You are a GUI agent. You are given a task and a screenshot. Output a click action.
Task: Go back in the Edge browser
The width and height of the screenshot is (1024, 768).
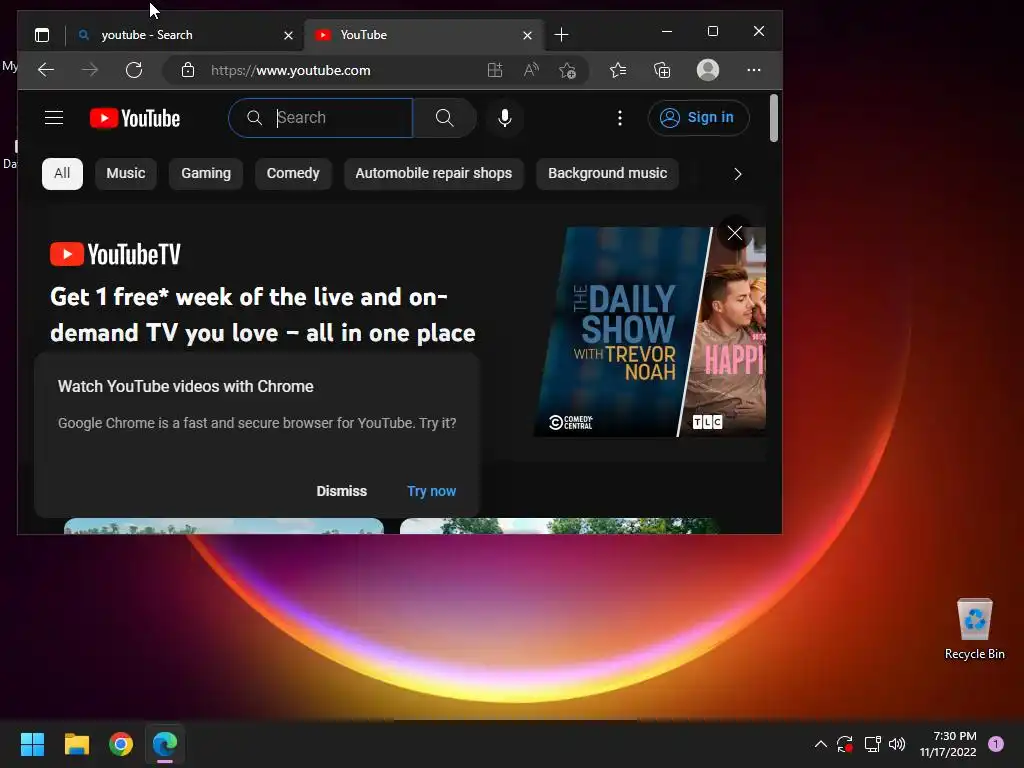(x=46, y=70)
